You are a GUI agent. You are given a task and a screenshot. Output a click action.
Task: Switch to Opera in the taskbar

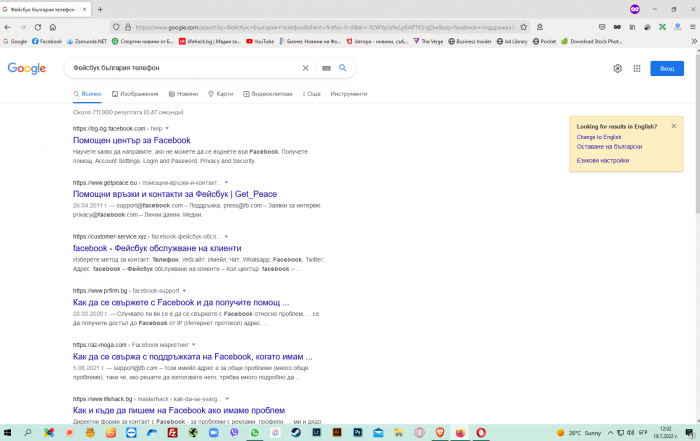[481, 433]
